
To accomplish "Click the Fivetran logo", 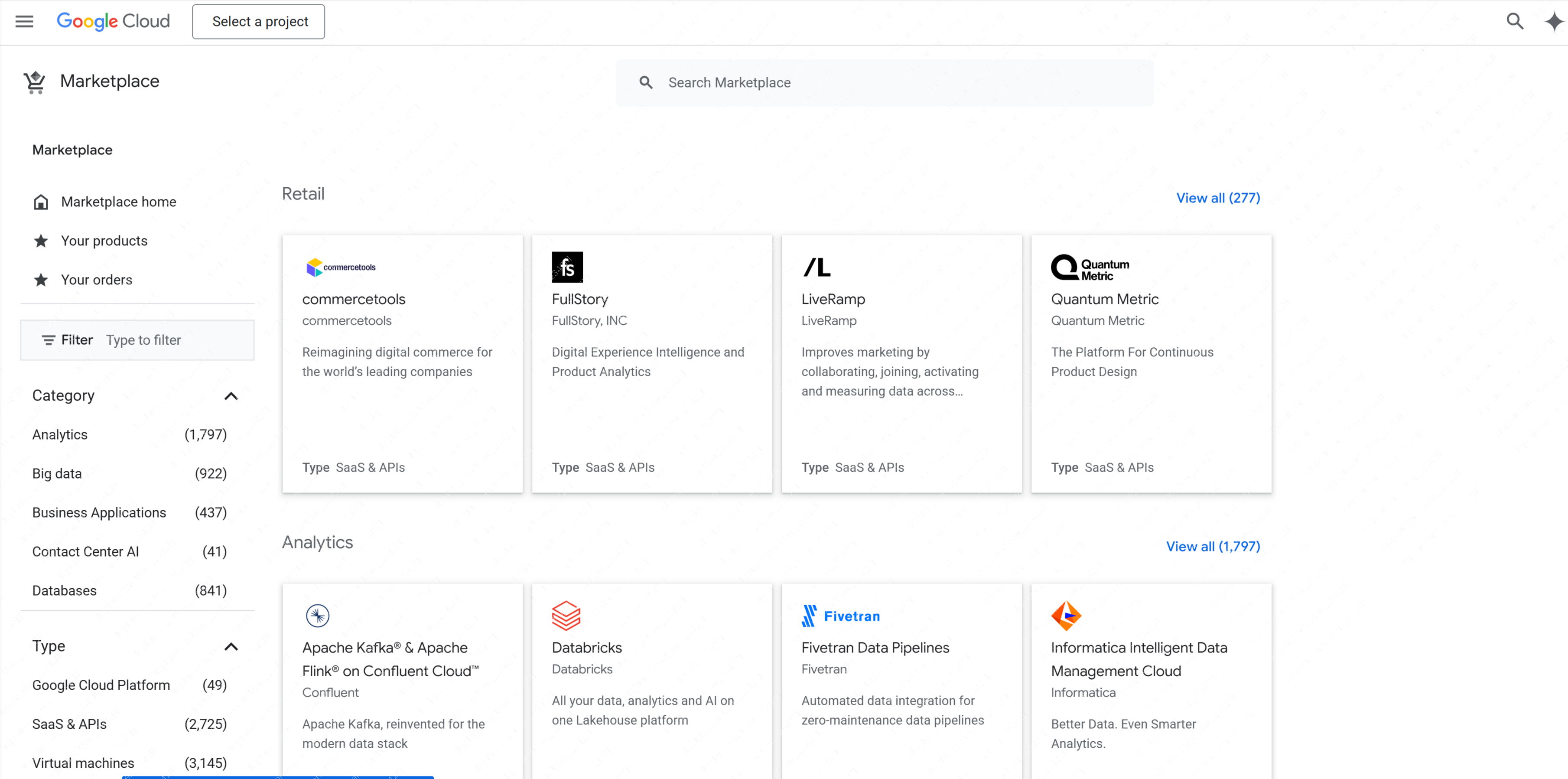I will 841,616.
